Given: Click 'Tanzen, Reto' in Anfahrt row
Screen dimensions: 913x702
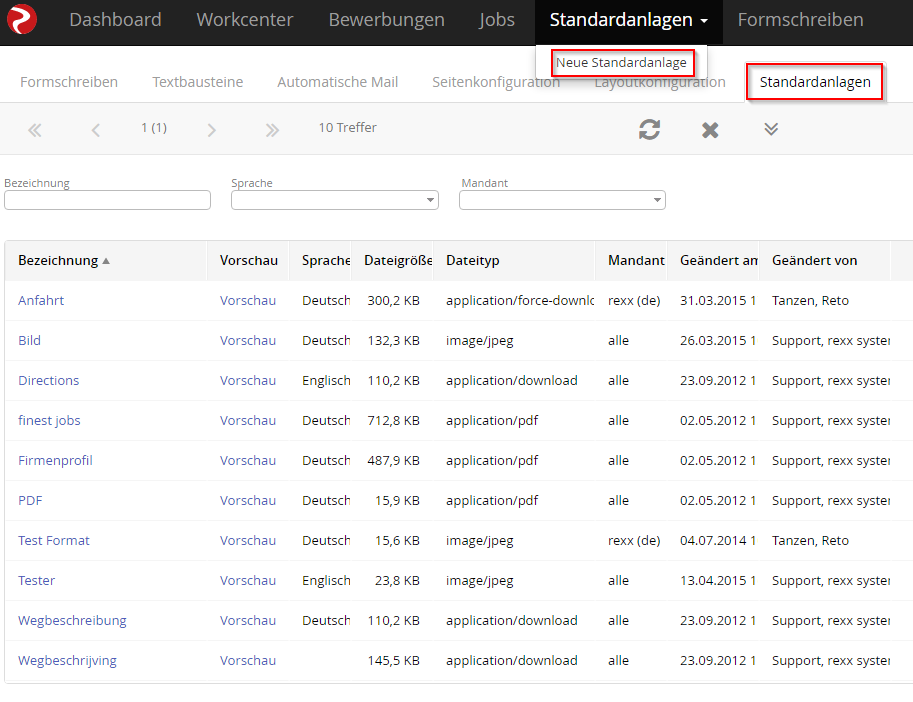Looking at the screenshot, I should (x=811, y=300).
